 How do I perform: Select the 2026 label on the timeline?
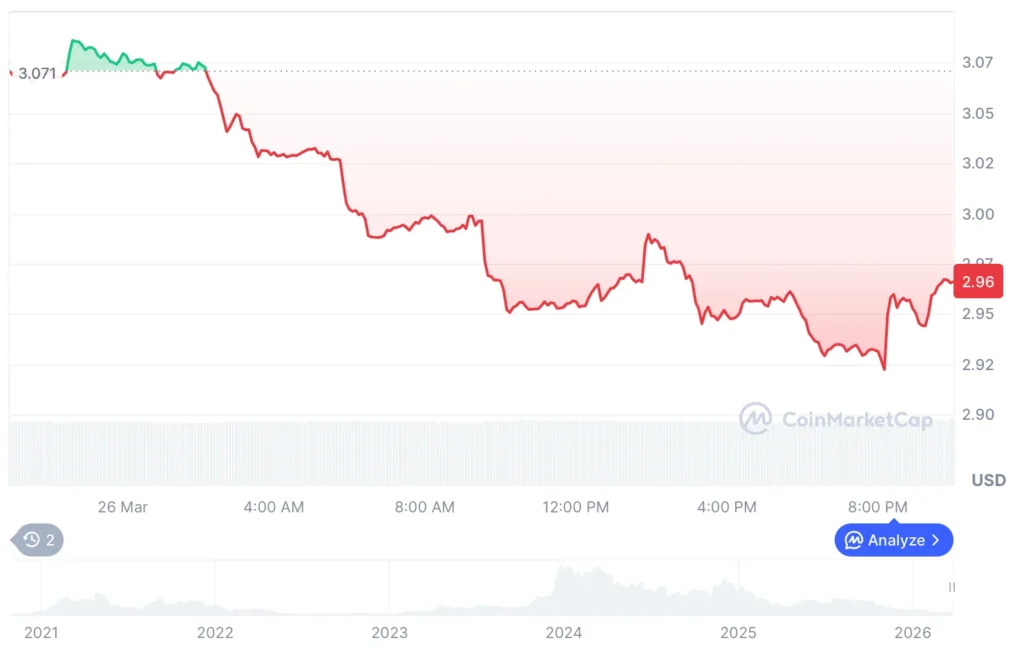[913, 632]
